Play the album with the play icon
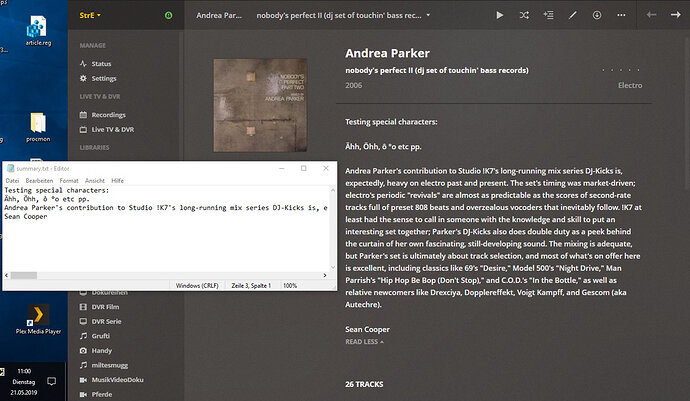 tap(499, 15)
